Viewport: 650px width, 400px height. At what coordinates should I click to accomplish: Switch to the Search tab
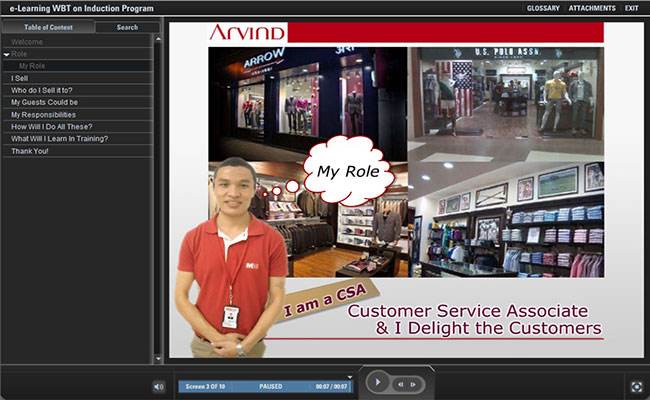tap(127, 27)
